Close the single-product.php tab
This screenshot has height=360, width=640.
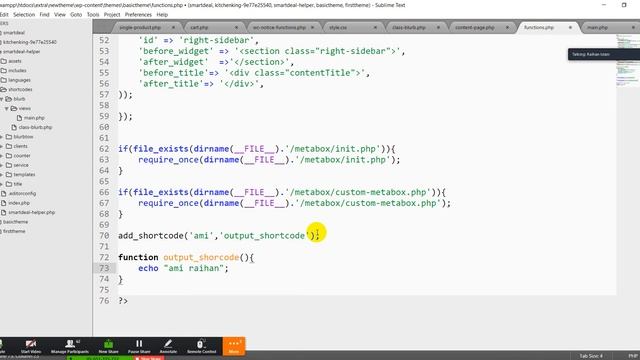[173, 27]
